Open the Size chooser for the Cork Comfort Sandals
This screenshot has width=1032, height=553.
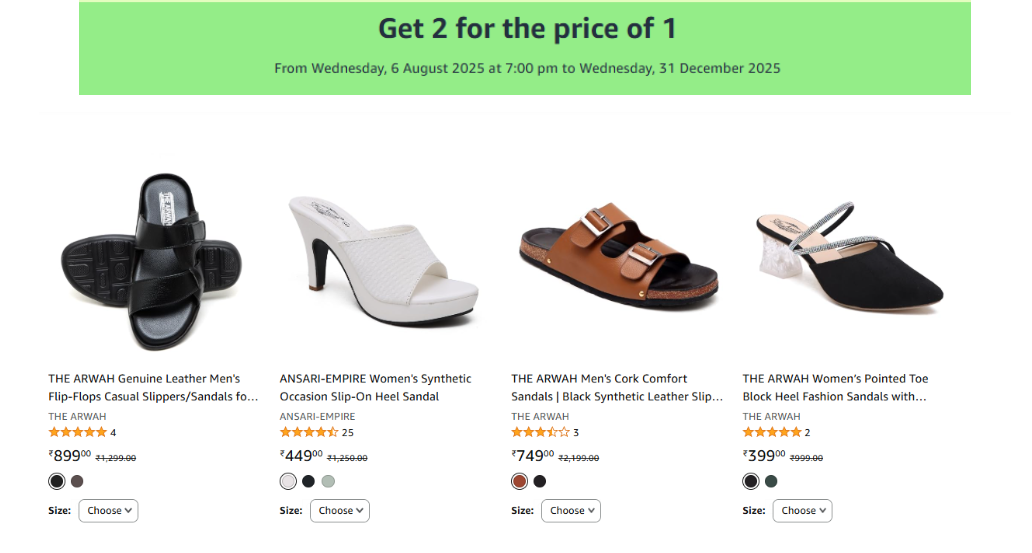tap(571, 510)
